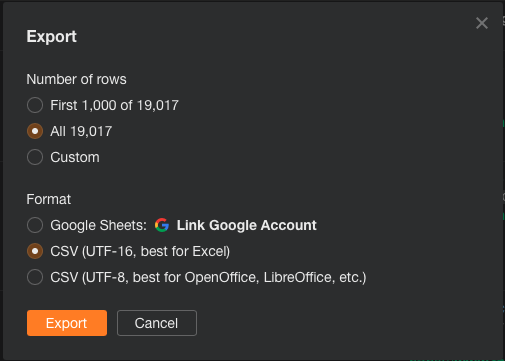Click the "Google Sheets:" label text
Viewport: 505px width, 361px height.
98,225
